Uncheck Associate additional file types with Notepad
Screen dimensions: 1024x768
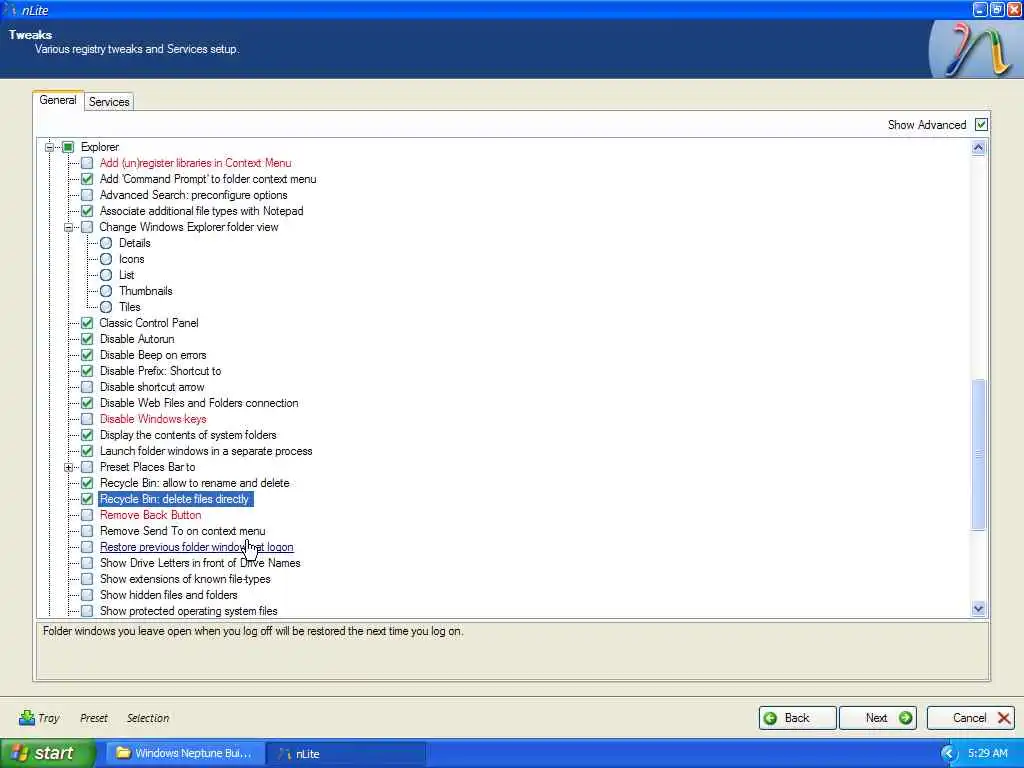(87, 211)
